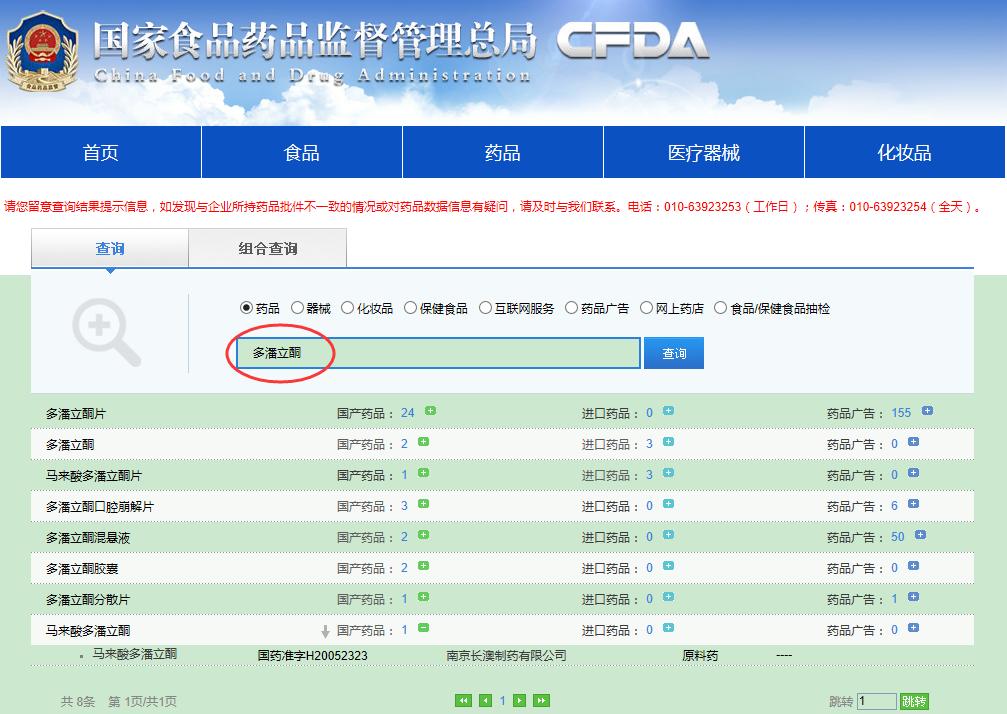Screen dimensions: 1007x714
Task: Go to the first page using pagination arrow
Action: pyautogui.click(x=463, y=700)
